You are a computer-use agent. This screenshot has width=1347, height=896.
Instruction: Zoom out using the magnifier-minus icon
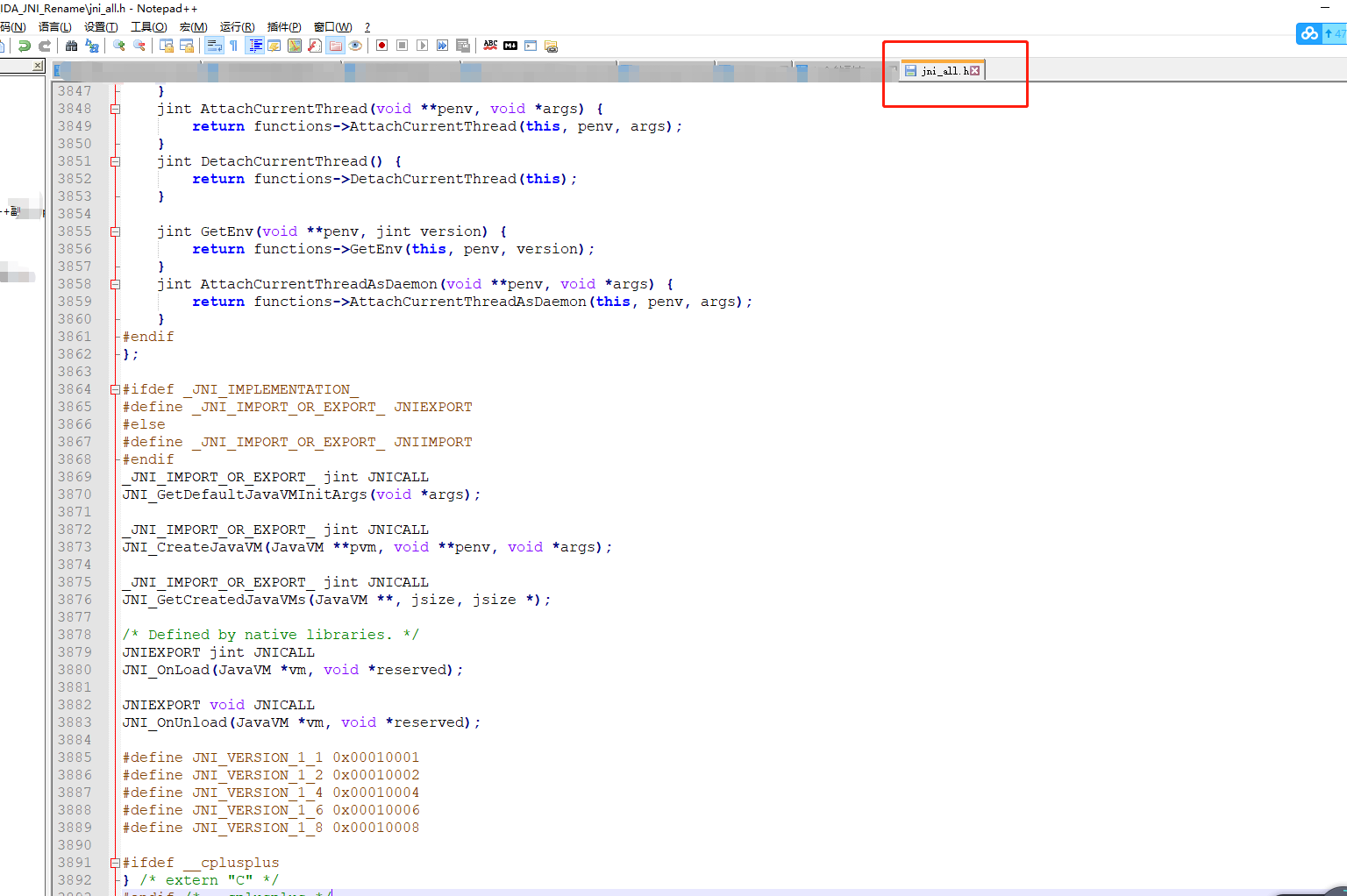click(139, 46)
